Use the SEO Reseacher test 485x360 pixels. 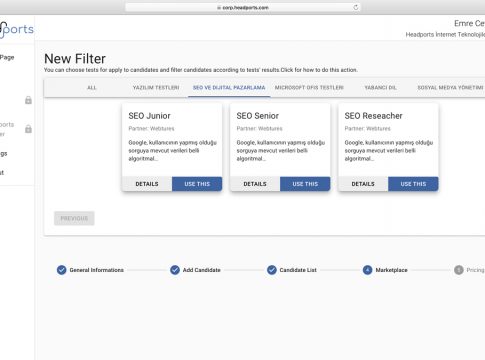pyautogui.click(x=413, y=184)
